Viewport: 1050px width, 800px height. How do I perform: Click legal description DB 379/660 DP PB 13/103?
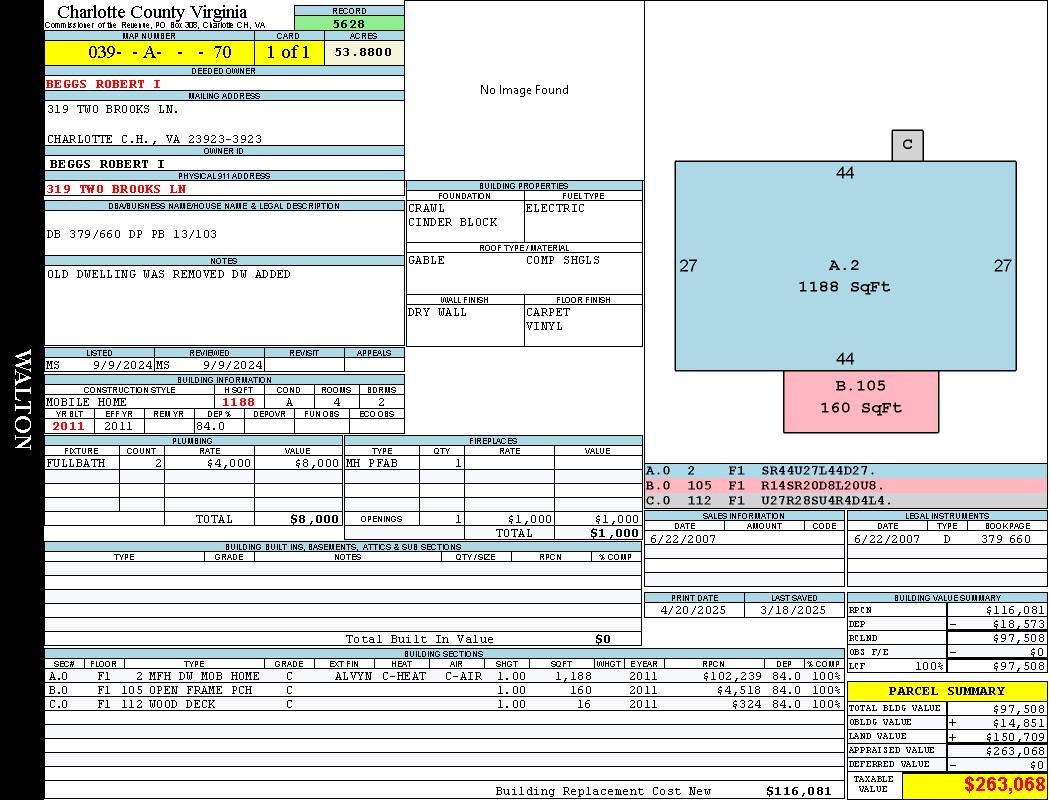click(x=132, y=234)
